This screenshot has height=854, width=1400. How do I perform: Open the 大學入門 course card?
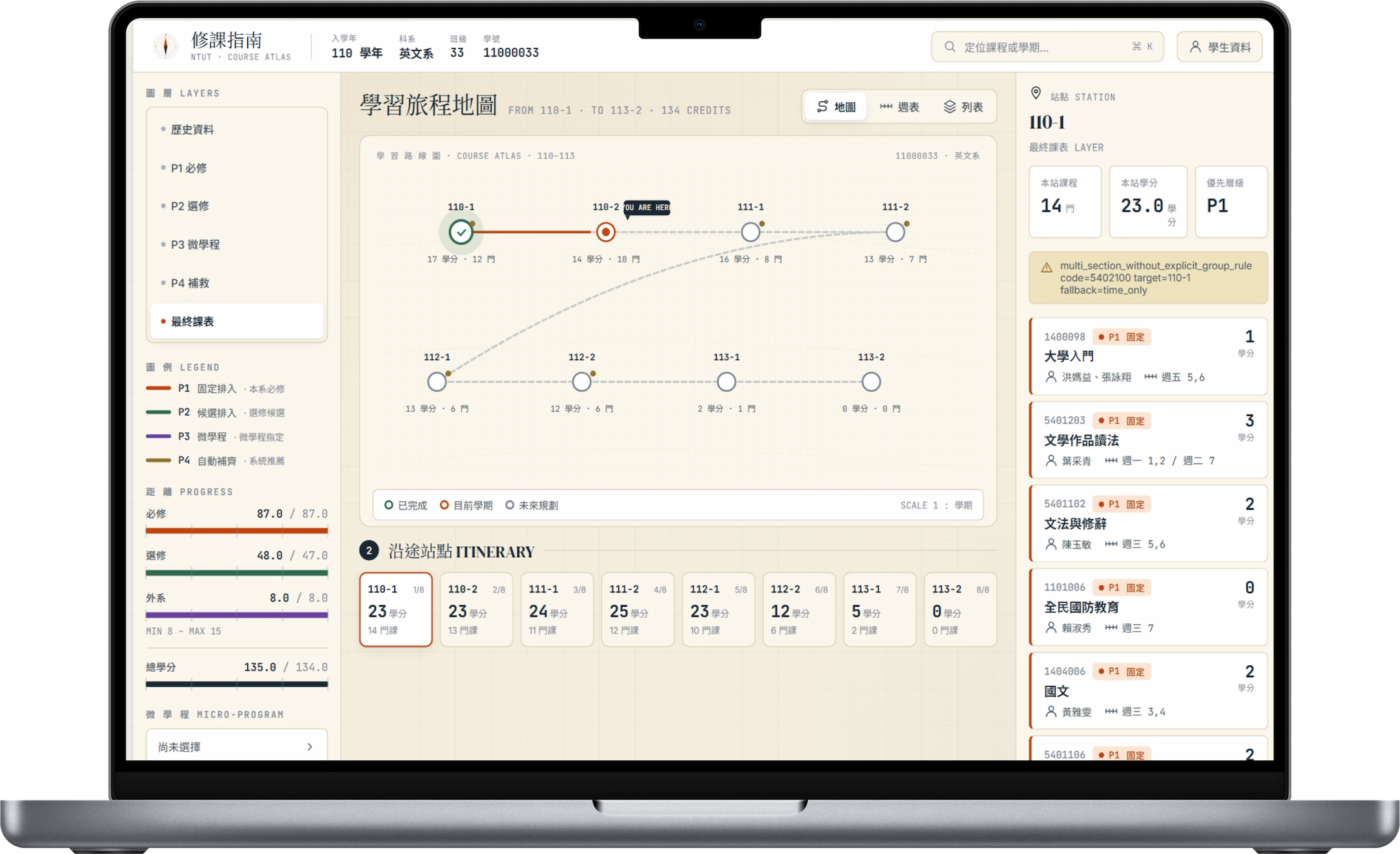pos(1148,356)
